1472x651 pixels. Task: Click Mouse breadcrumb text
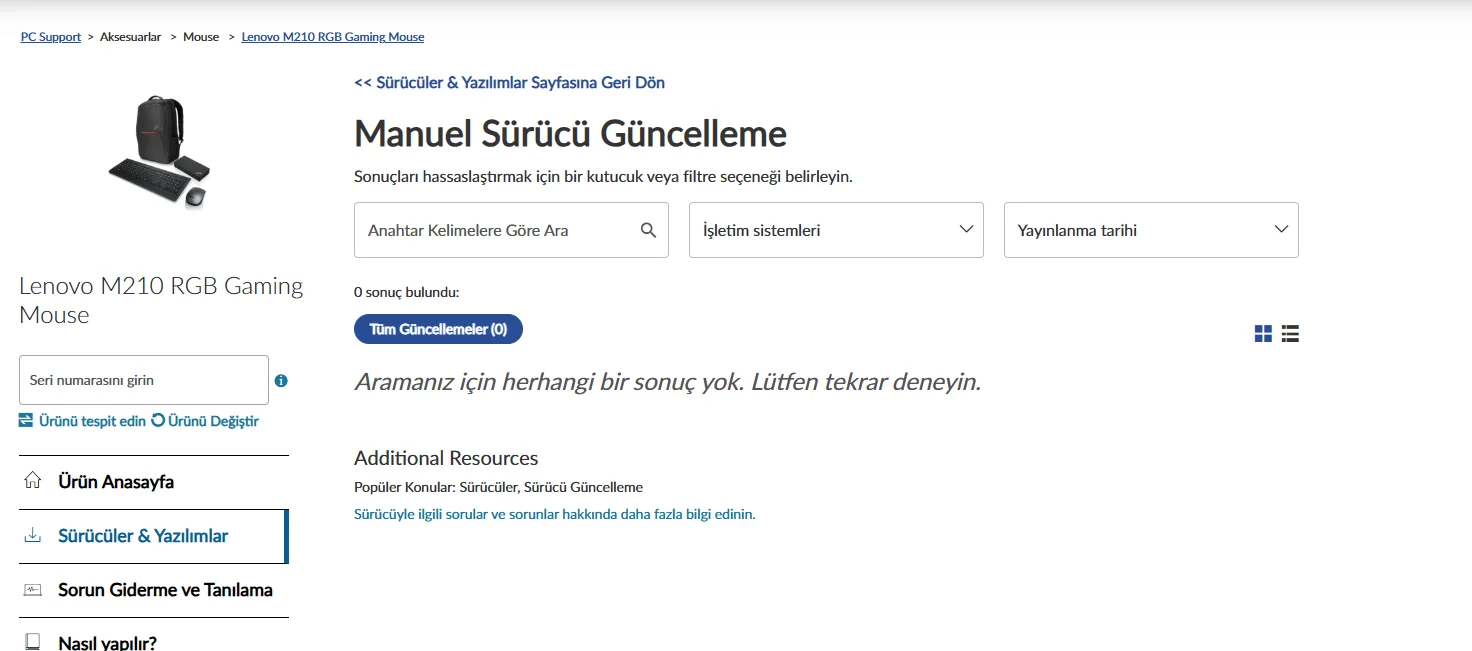click(x=201, y=37)
